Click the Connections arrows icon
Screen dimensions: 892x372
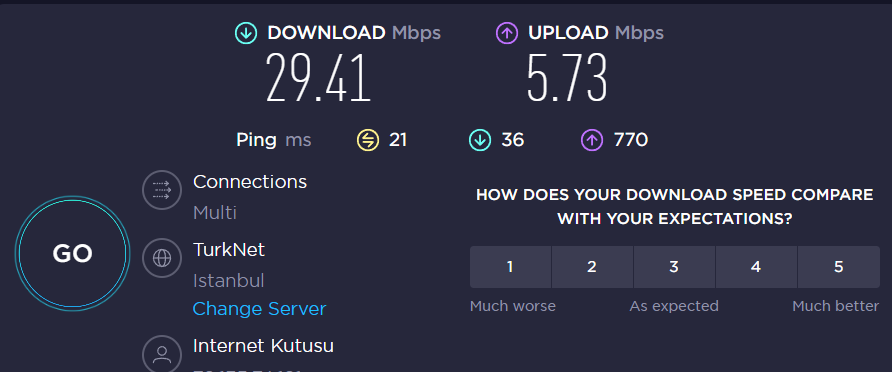[162, 190]
